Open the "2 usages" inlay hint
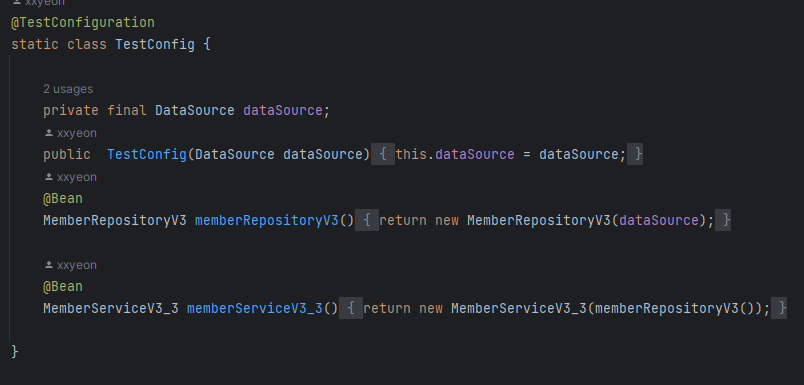 click(68, 89)
